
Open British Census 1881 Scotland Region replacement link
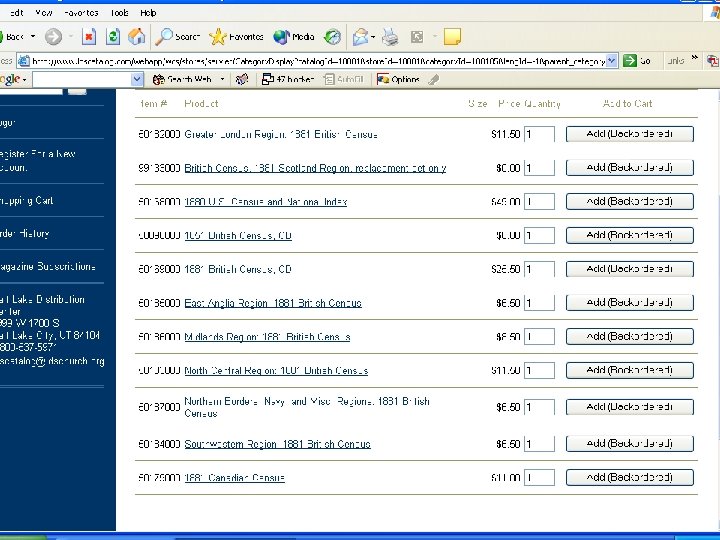click(315, 169)
